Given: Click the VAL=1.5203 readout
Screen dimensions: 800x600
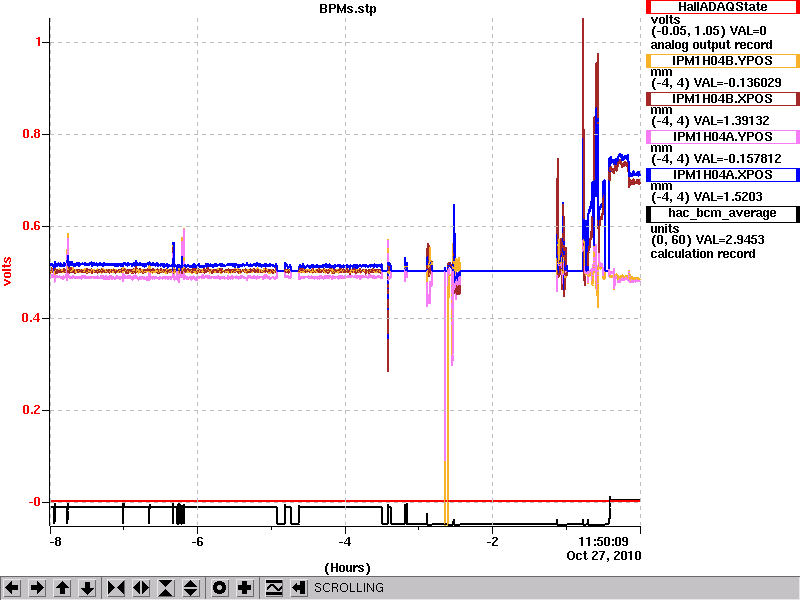Looking at the screenshot, I should click(729, 197).
